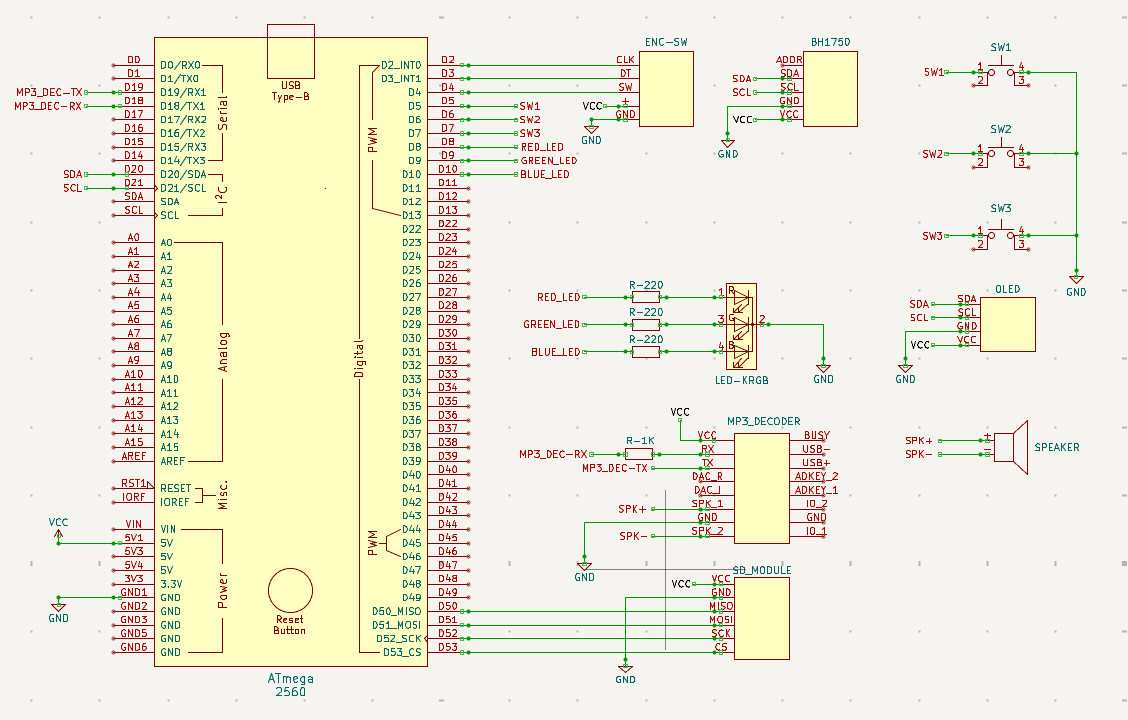Select the speaker symbol
This screenshot has height=720, width=1128.
1011,447
